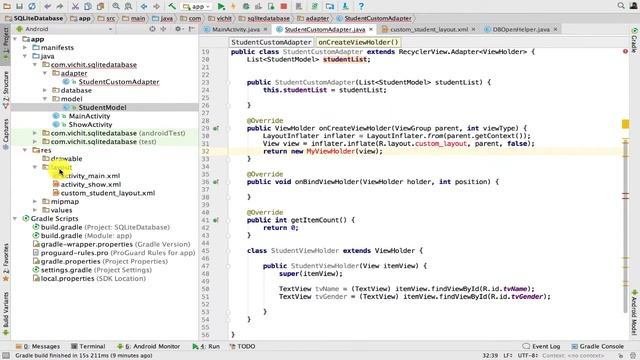
Task: Expand com.vichit.sqlitedatabase (androidTest) package
Action: point(35,133)
